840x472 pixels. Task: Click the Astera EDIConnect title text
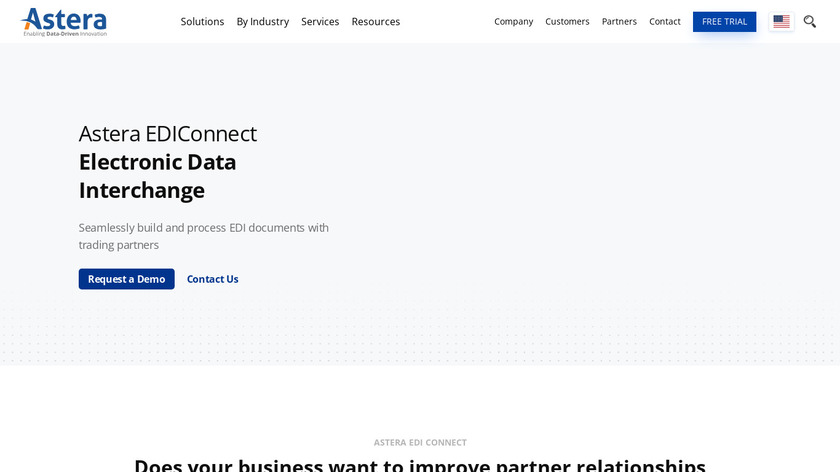(x=168, y=133)
